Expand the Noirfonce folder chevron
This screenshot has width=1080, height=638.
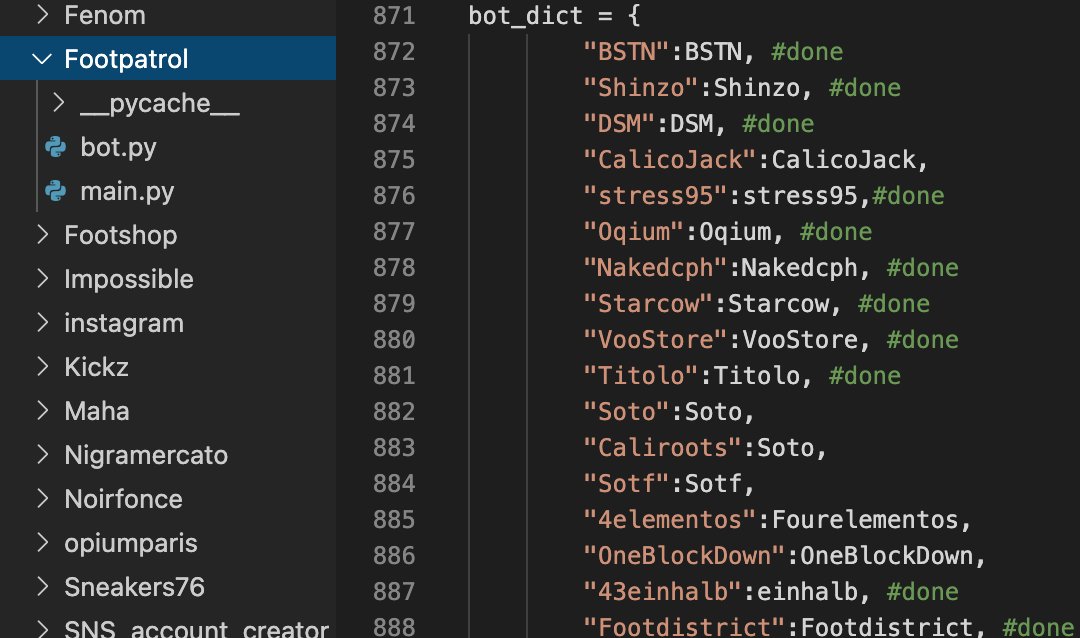pos(43,498)
